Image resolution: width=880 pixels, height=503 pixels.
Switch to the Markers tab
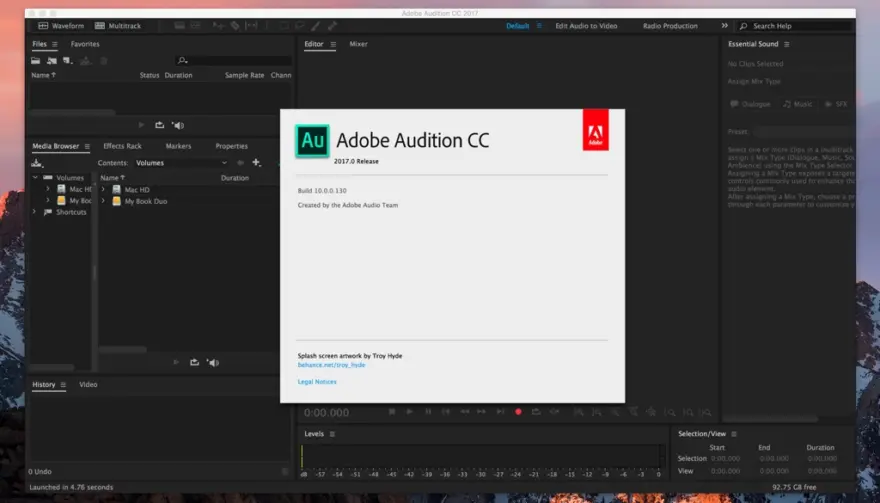(178, 146)
